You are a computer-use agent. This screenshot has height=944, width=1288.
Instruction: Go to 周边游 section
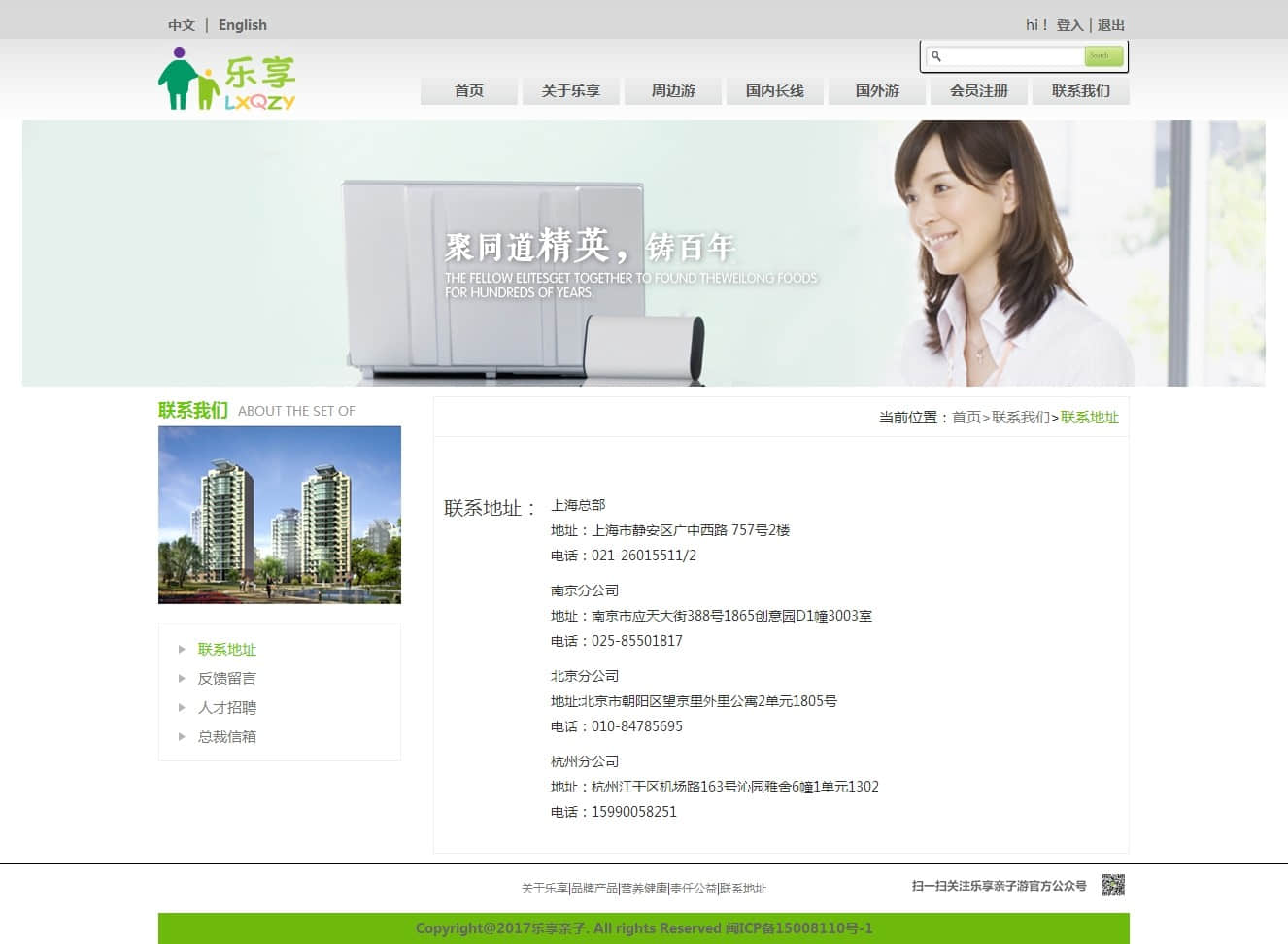[x=673, y=91]
